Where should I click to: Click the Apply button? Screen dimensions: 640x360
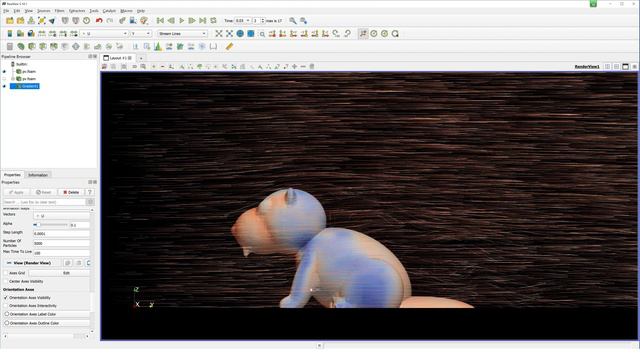16,192
